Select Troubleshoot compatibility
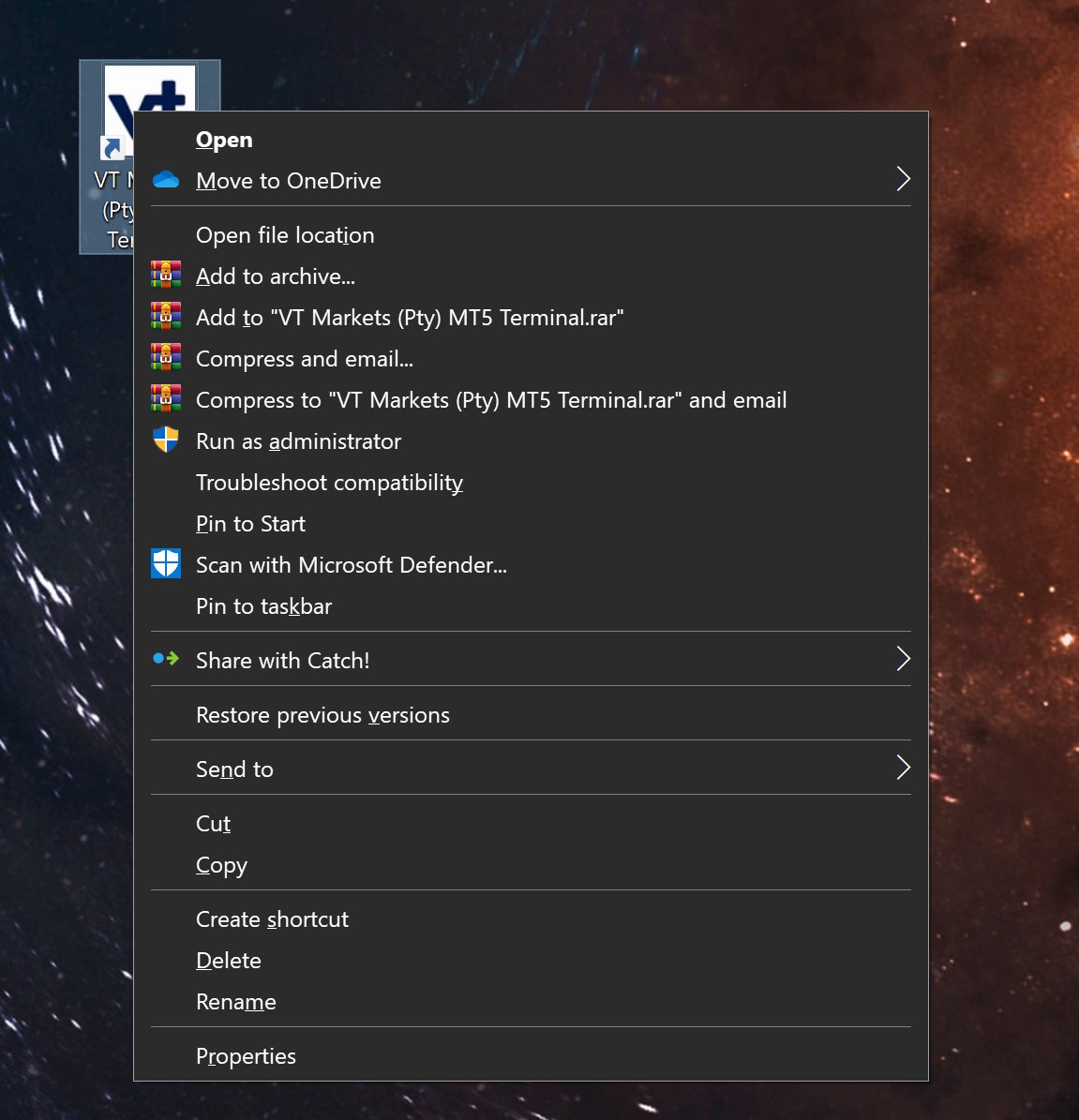The width and height of the screenshot is (1079, 1120). click(531, 483)
